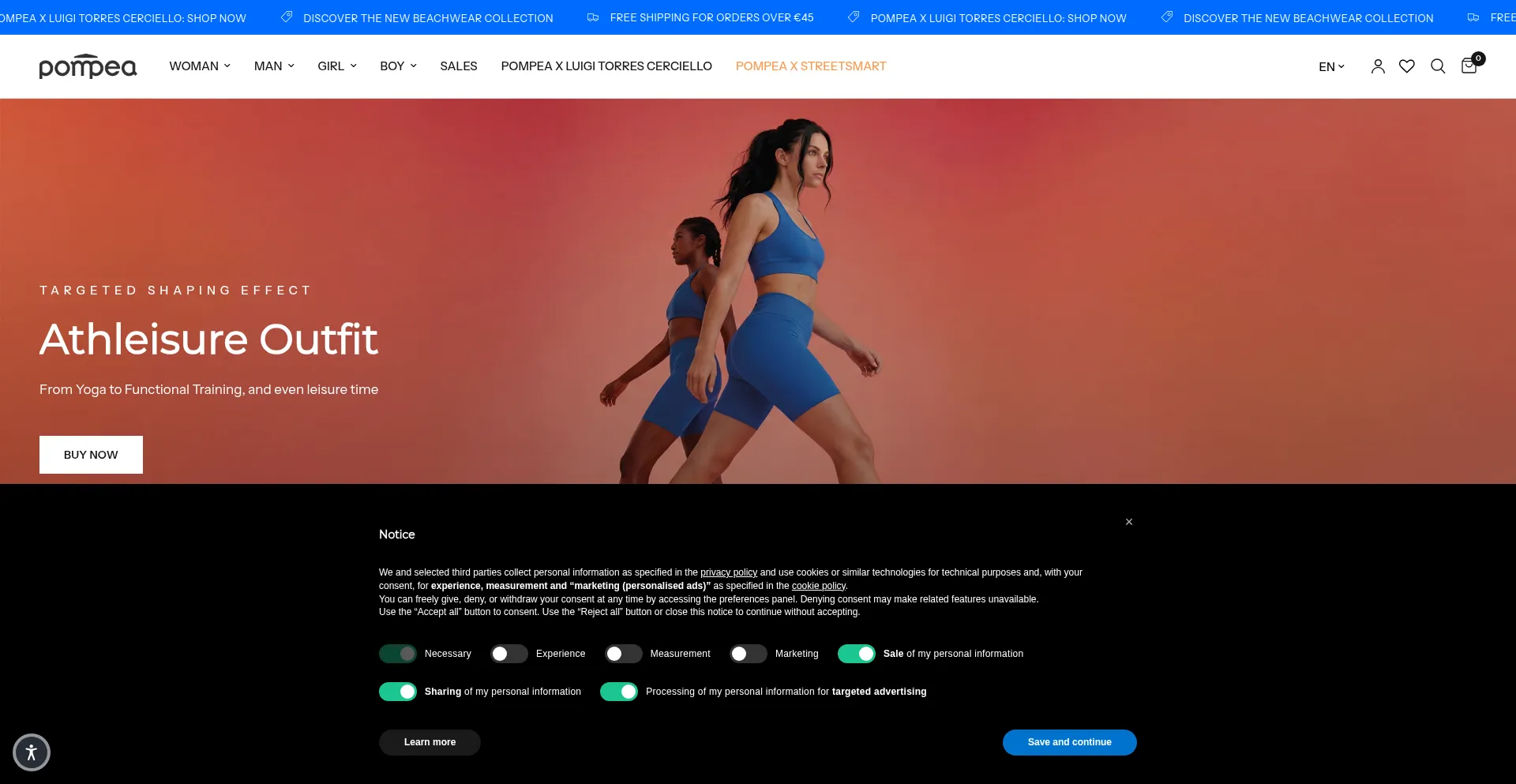The image size is (1516, 784).
Task: Enable the Experience cookies switch
Action: click(509, 654)
